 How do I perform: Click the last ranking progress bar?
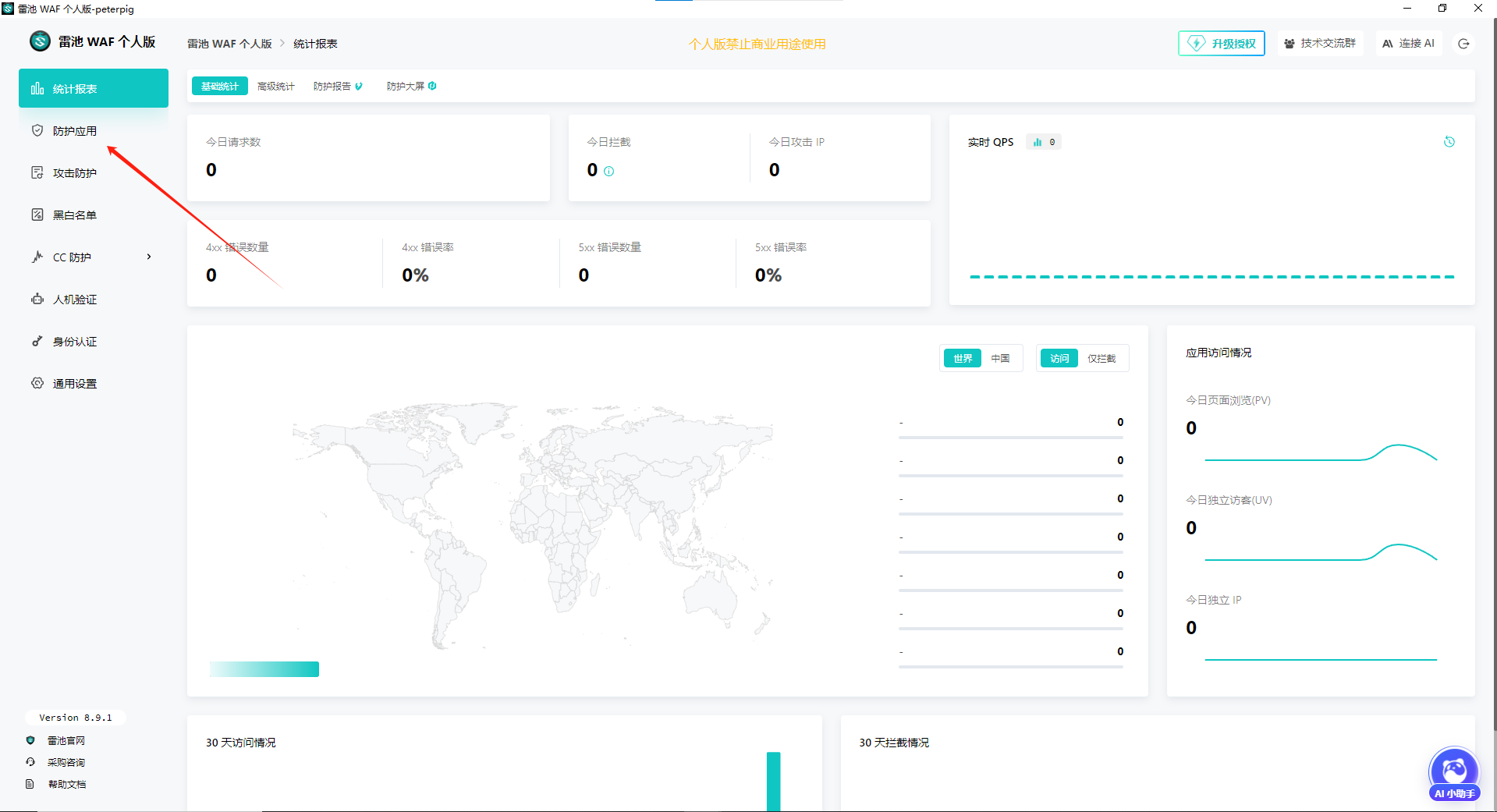point(1011,667)
